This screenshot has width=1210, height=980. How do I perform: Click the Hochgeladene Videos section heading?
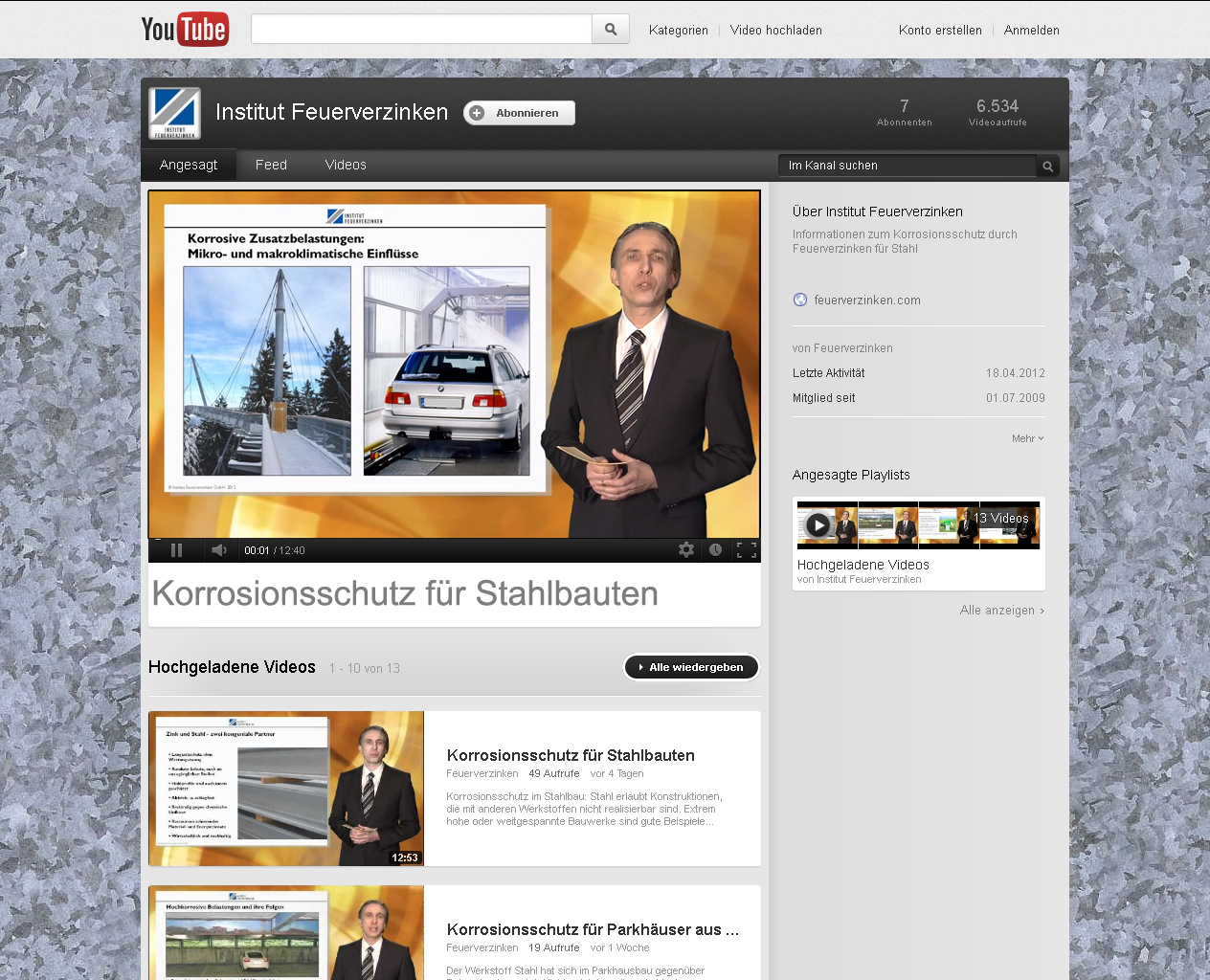coord(232,667)
